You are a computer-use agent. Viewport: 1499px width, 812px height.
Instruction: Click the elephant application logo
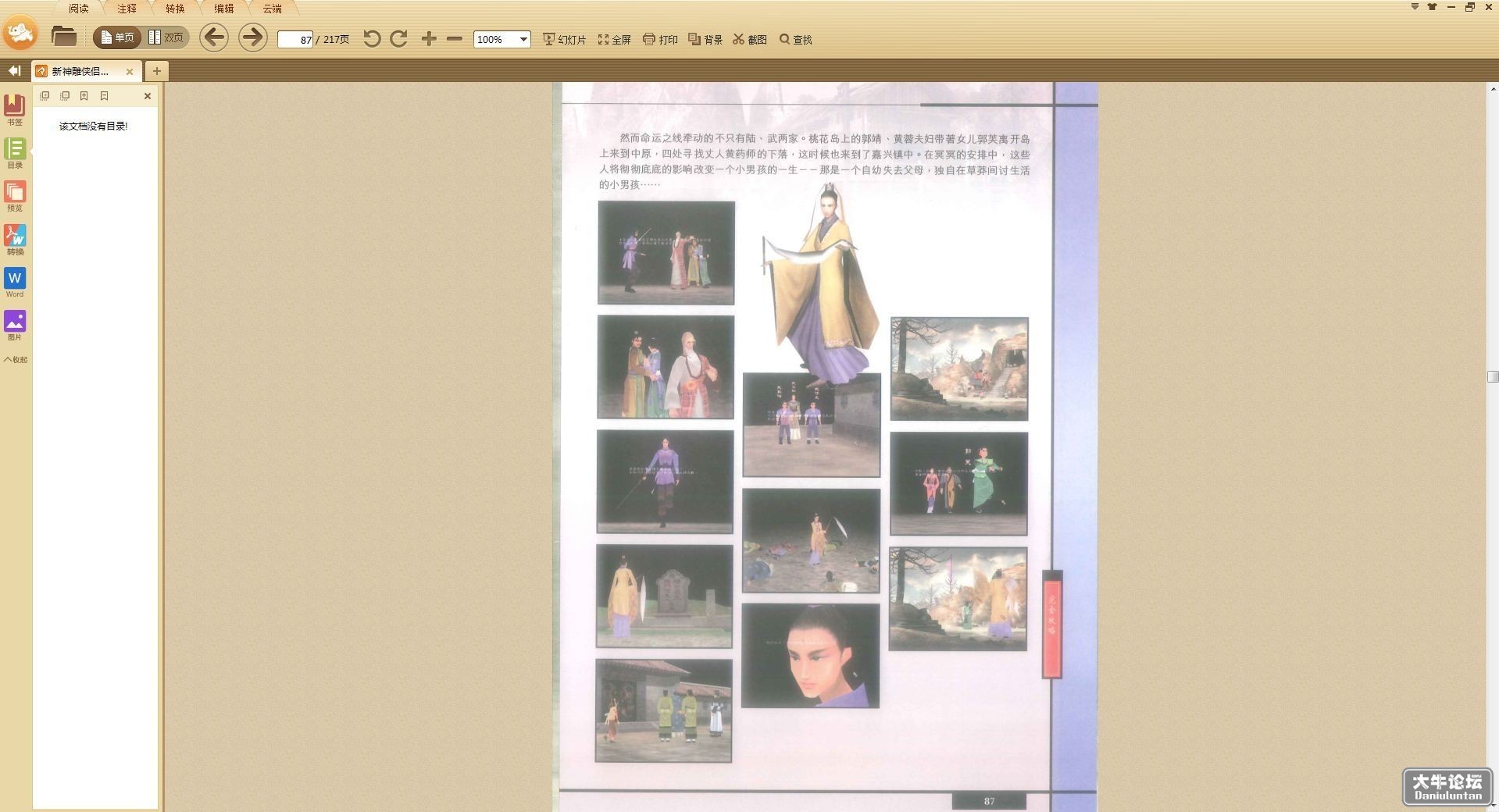tap(21, 33)
